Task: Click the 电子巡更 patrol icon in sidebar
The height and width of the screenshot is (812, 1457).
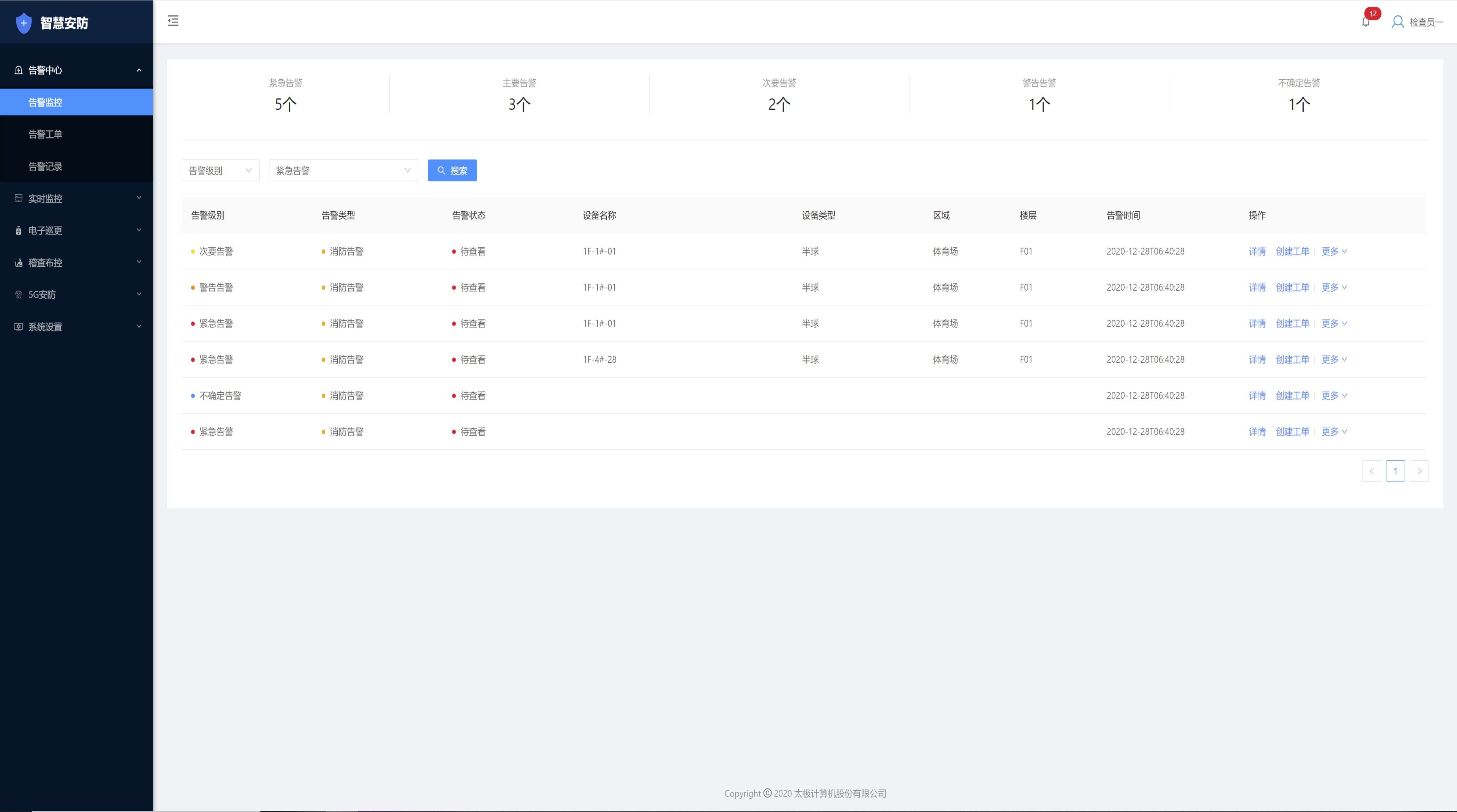Action: click(x=19, y=231)
